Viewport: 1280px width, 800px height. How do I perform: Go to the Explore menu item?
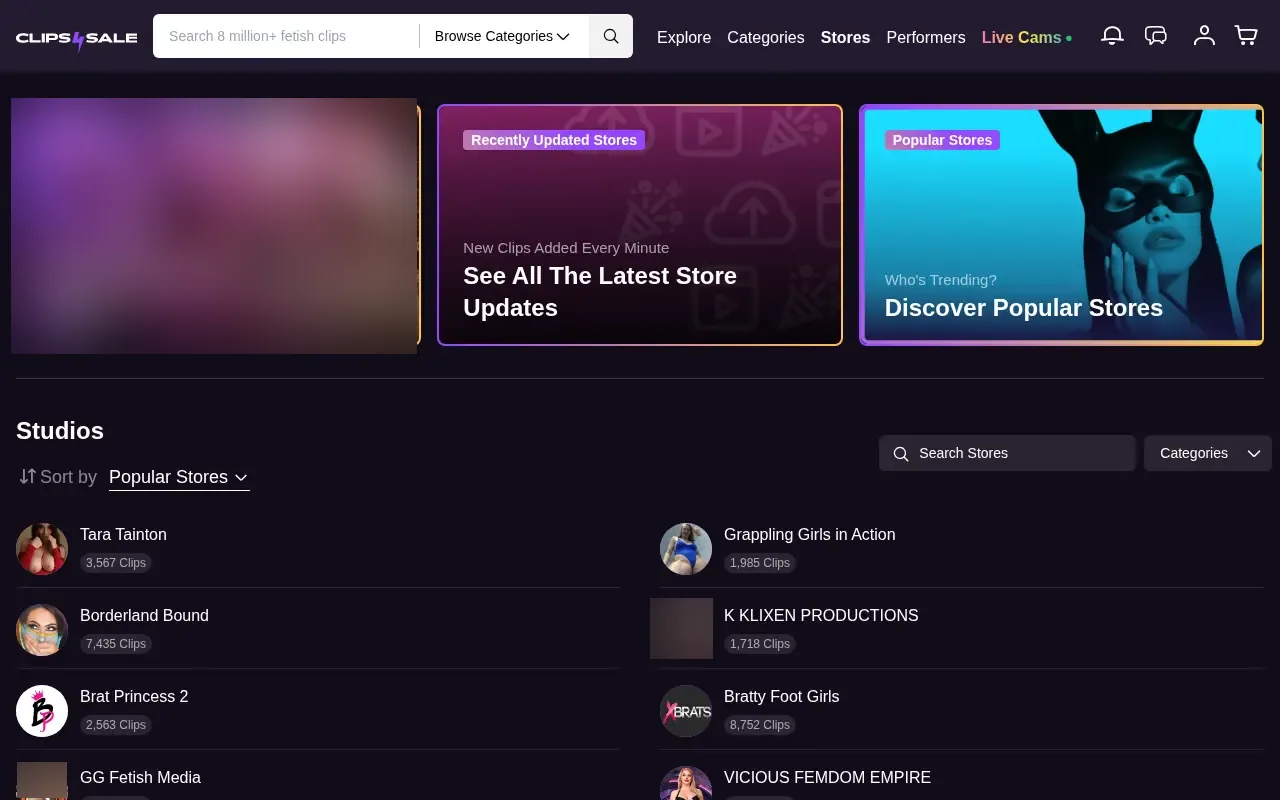[x=684, y=37]
